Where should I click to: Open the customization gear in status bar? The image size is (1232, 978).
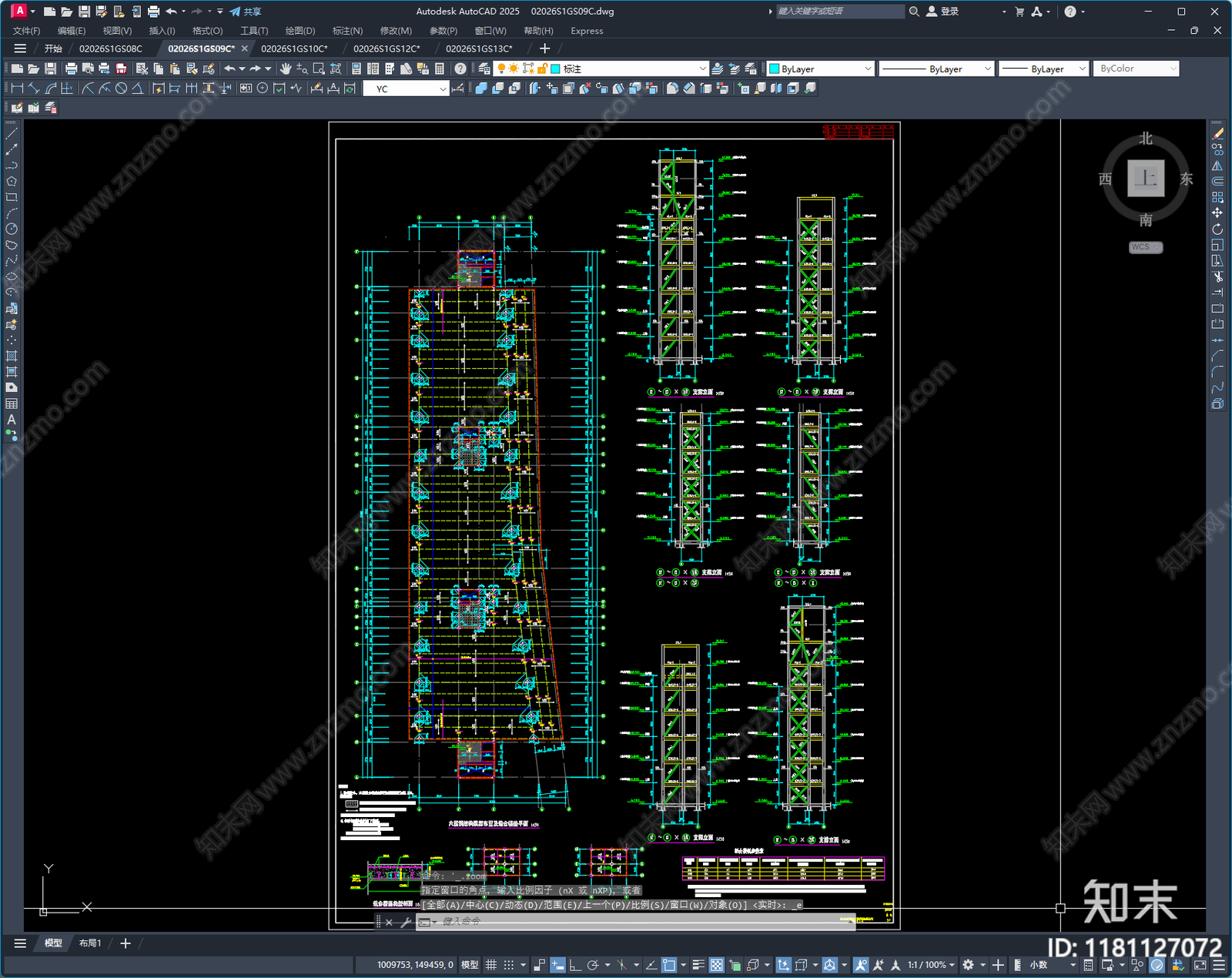tap(968, 965)
